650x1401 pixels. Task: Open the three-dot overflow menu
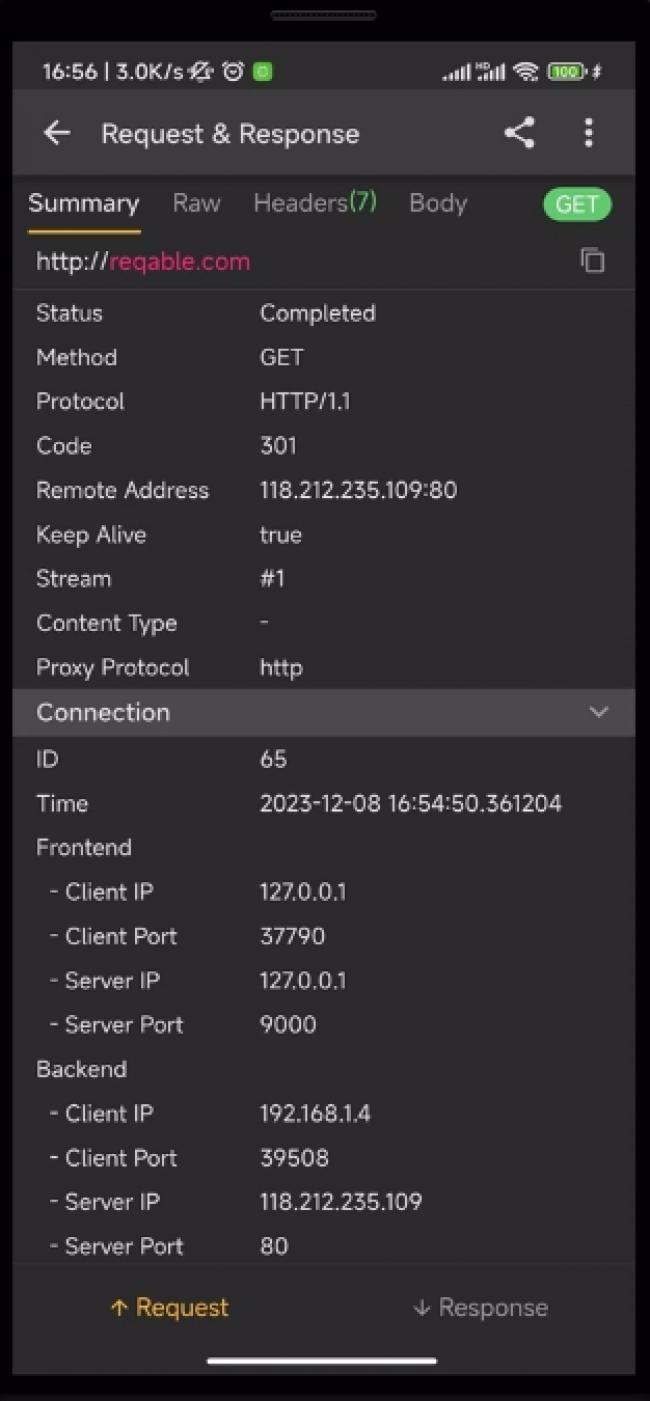click(588, 133)
